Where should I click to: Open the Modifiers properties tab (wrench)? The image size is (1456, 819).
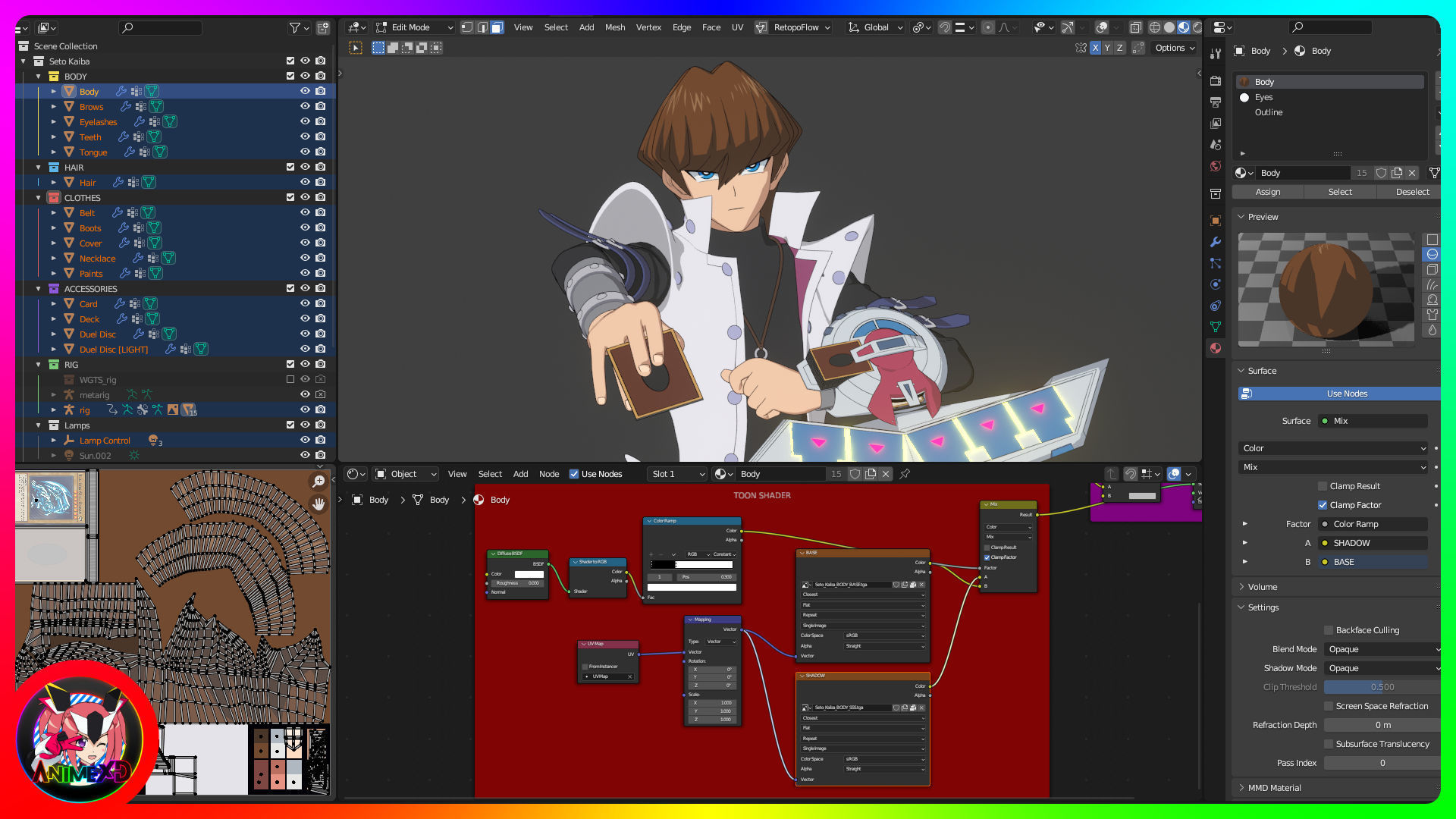coord(1216,242)
